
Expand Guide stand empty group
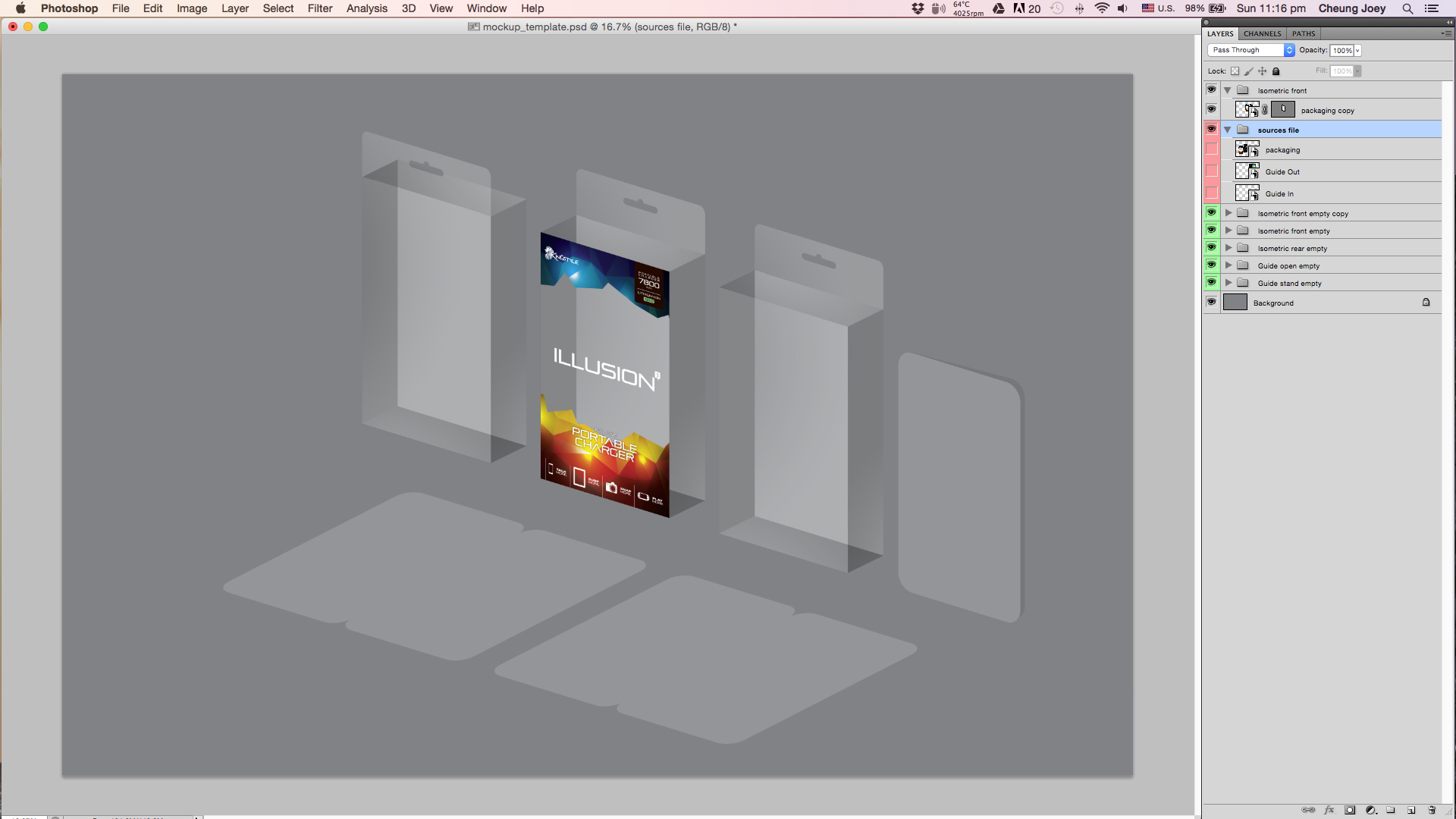tap(1228, 283)
